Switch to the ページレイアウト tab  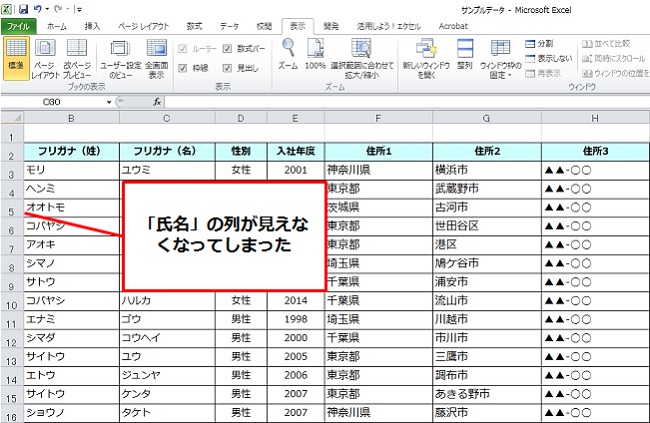[x=143, y=27]
